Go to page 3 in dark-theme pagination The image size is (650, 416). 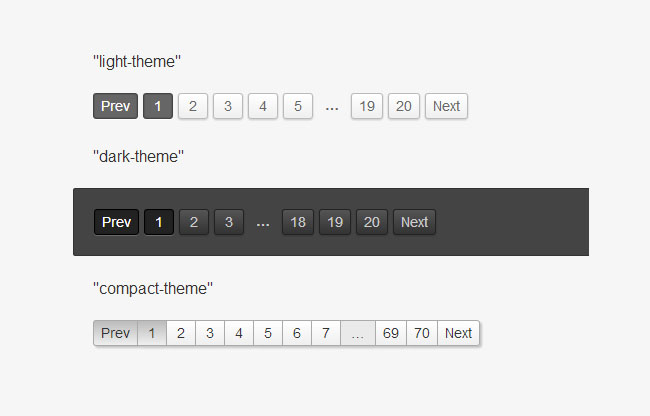coord(228,222)
